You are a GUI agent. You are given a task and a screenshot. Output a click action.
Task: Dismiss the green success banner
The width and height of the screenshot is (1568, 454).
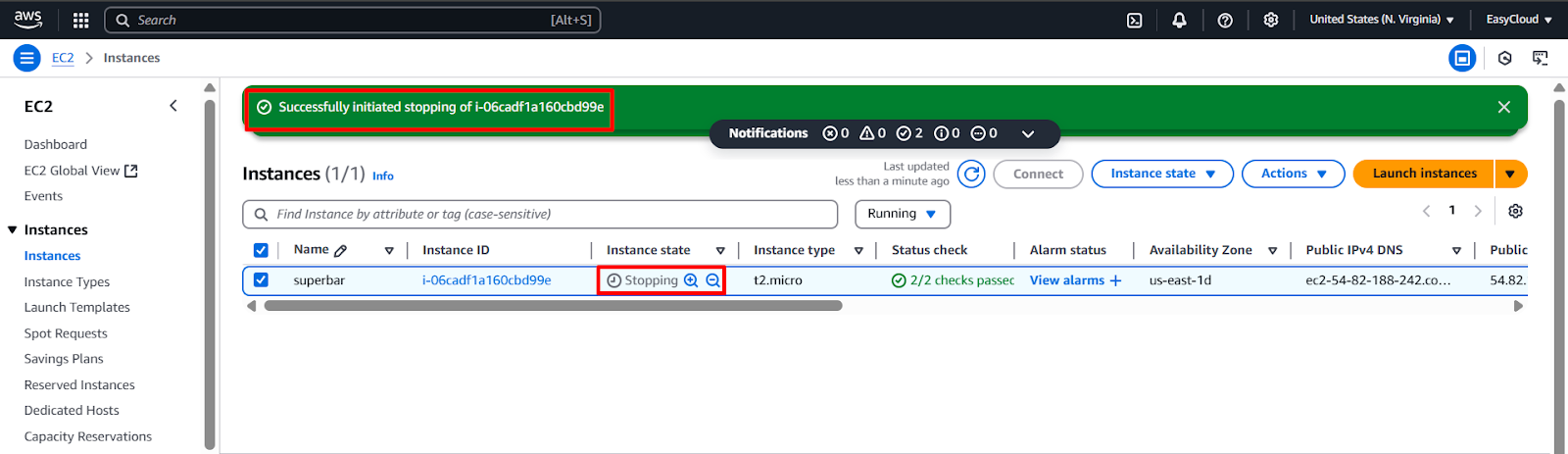point(1504,107)
